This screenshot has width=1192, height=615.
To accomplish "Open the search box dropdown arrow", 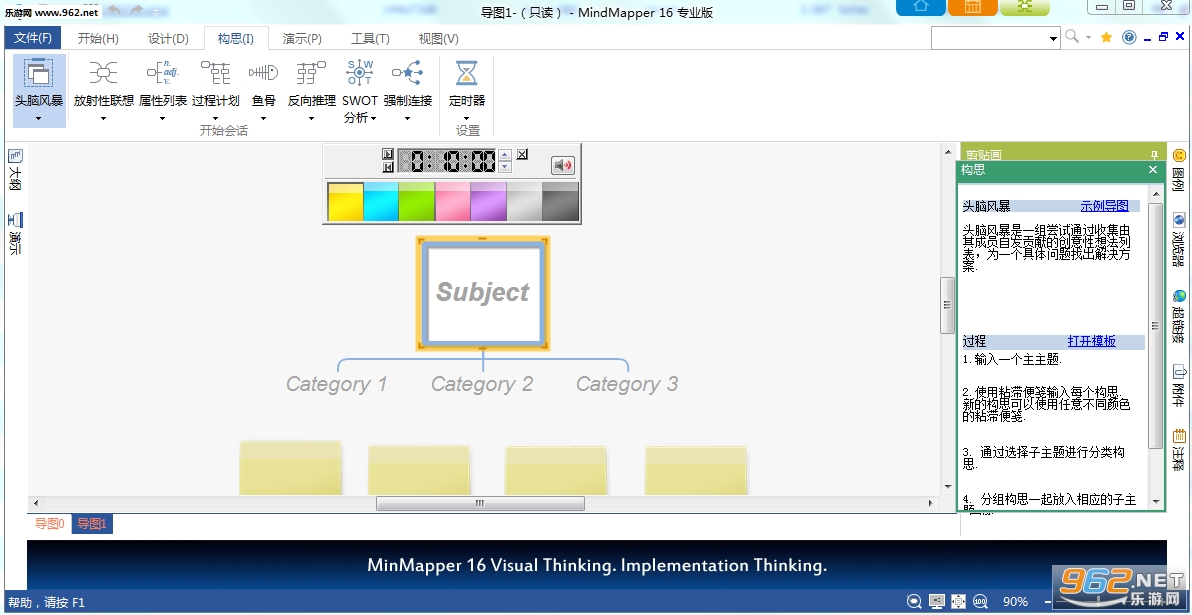I will pyautogui.click(x=1054, y=37).
